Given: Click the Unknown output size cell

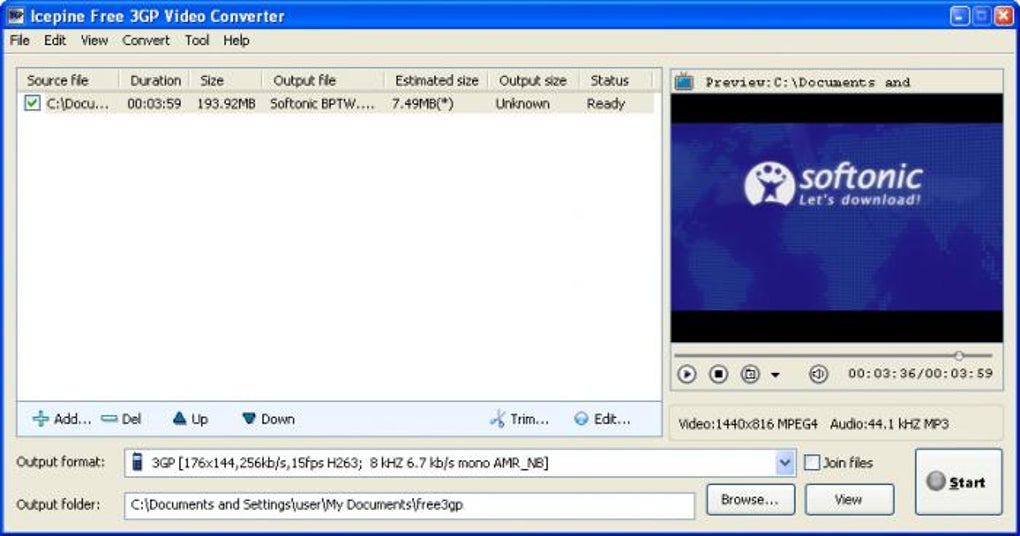Looking at the screenshot, I should click(x=522, y=103).
